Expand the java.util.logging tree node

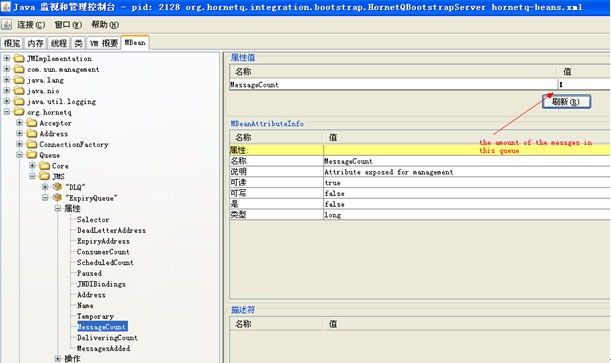pos(7,101)
